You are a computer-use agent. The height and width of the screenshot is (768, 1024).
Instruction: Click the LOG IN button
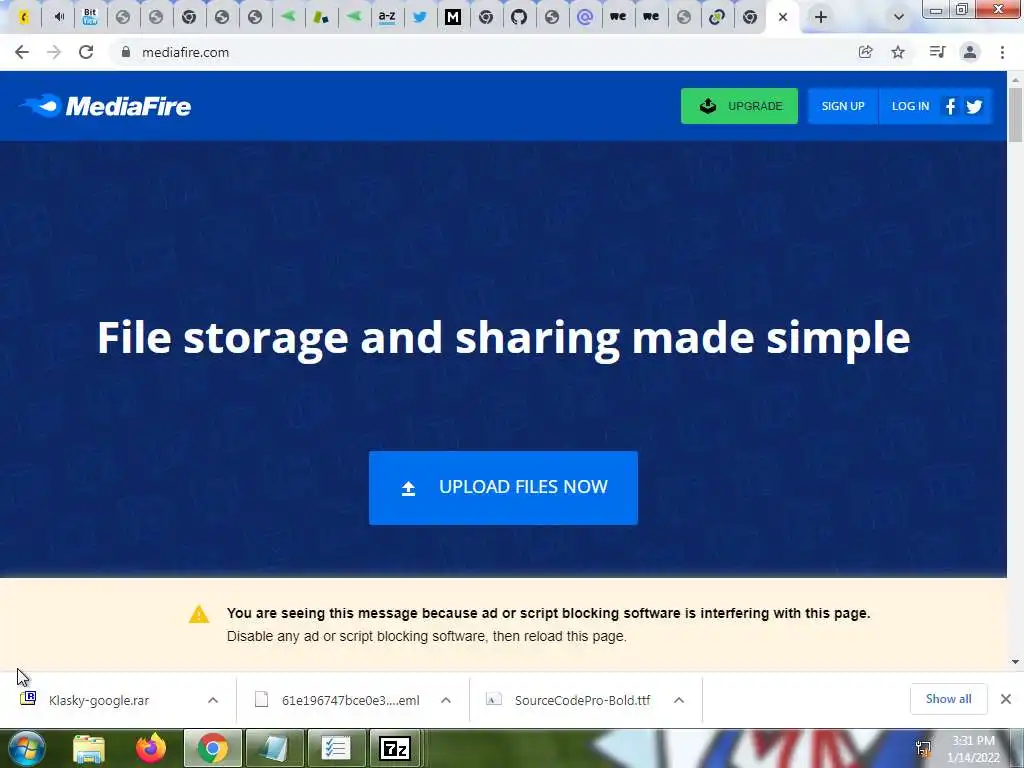(x=910, y=106)
